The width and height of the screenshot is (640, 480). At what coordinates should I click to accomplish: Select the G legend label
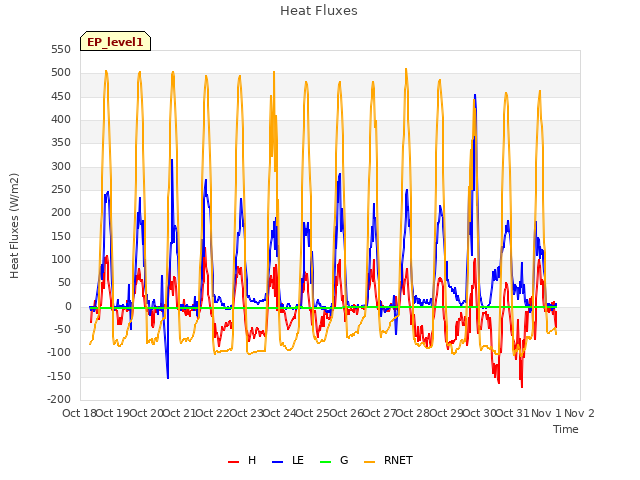(344, 460)
